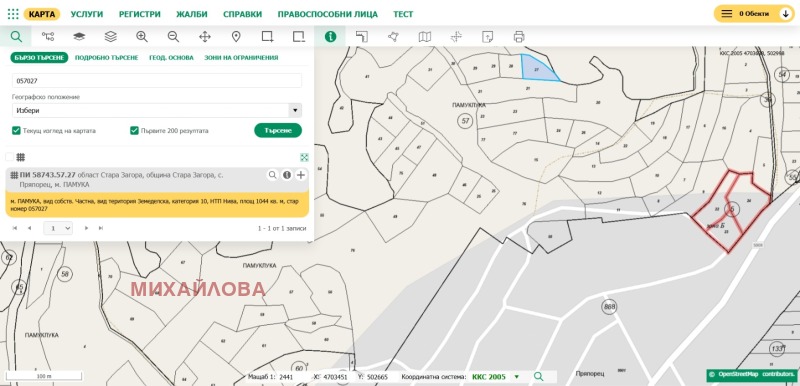Image resolution: width=800 pixels, height=386 pixels.
Task: Click the Търсене search button
Action: [x=278, y=131]
